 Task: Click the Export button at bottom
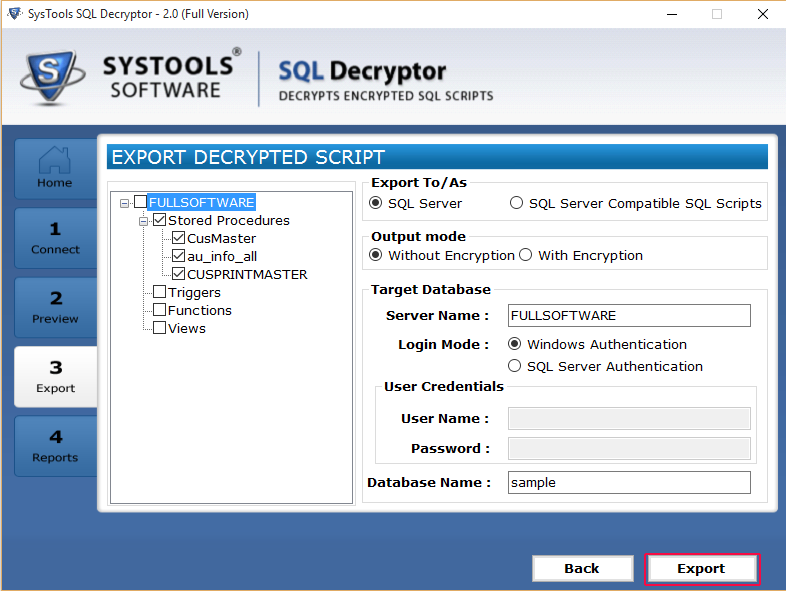coord(702,568)
